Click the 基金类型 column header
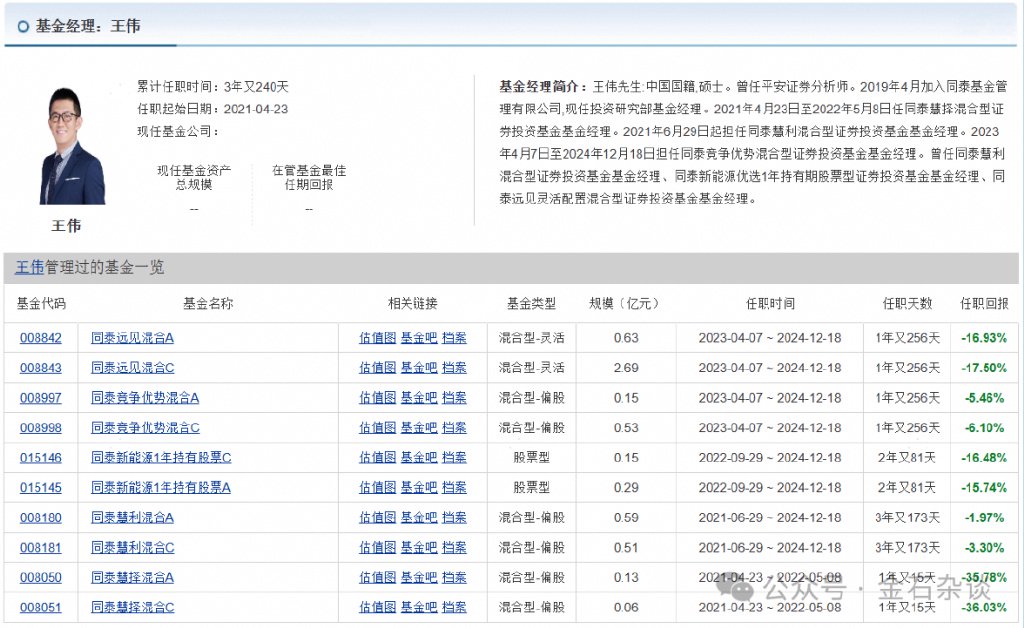Viewport: 1024px width, 628px height. [x=532, y=304]
